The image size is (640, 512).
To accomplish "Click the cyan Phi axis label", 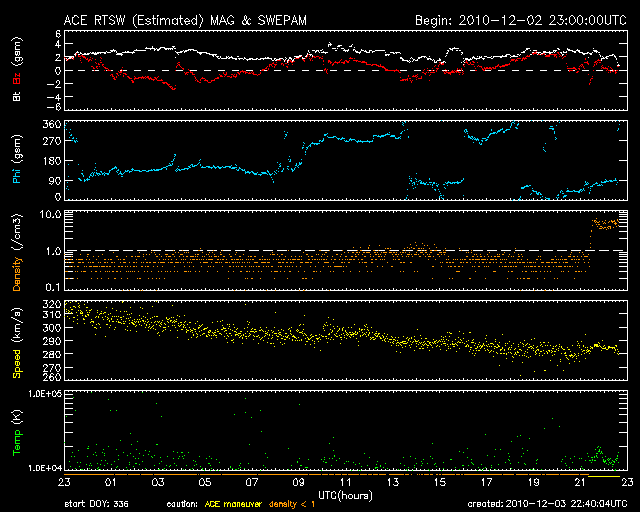I will point(17,175).
